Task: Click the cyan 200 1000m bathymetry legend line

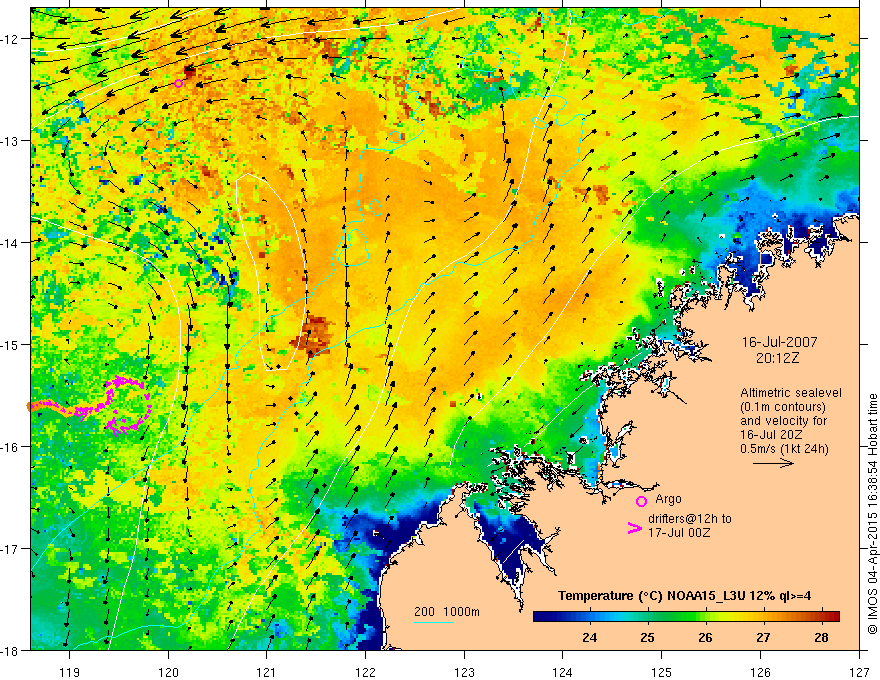Action: tap(433, 622)
